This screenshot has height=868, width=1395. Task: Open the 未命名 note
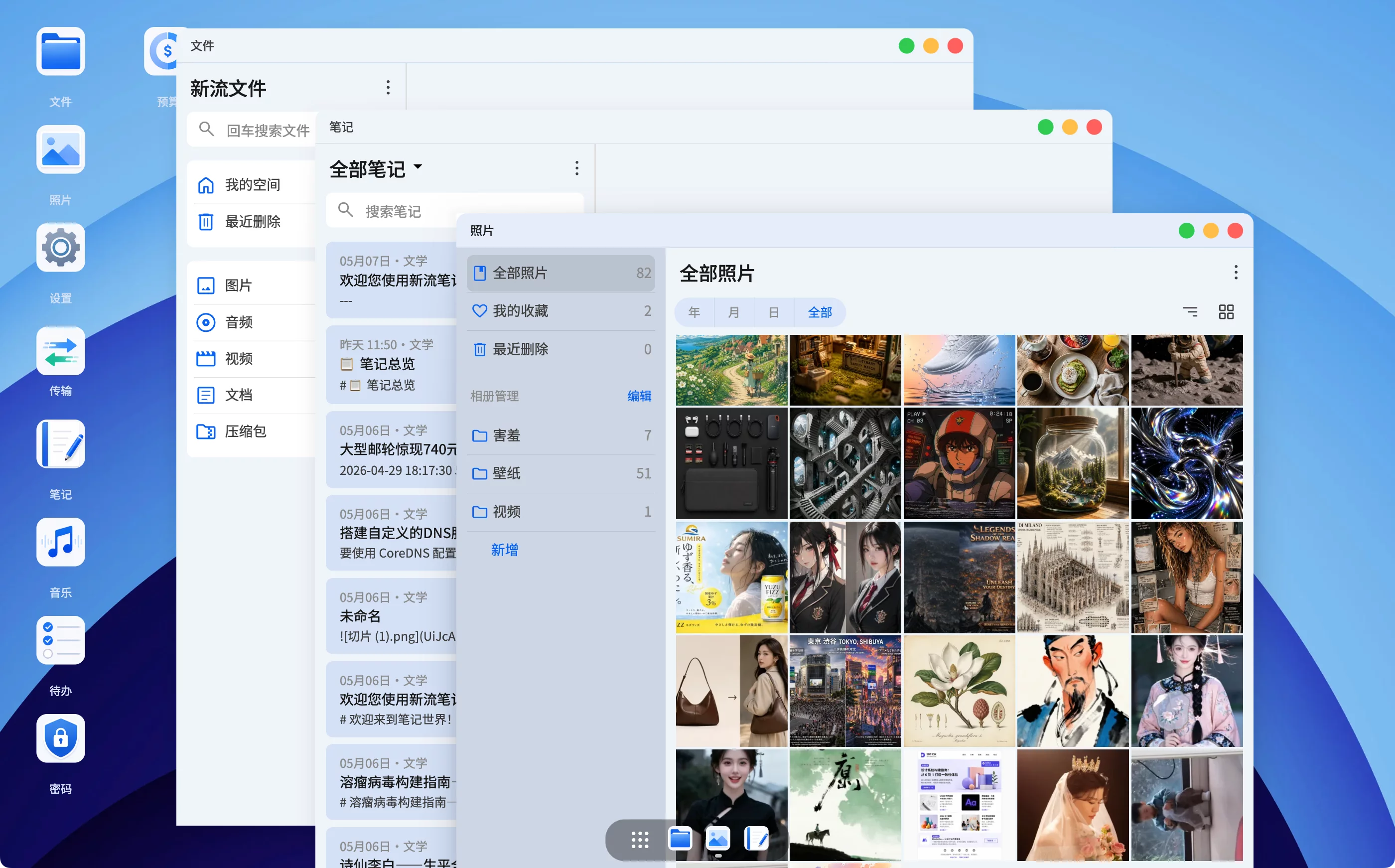[x=392, y=616]
